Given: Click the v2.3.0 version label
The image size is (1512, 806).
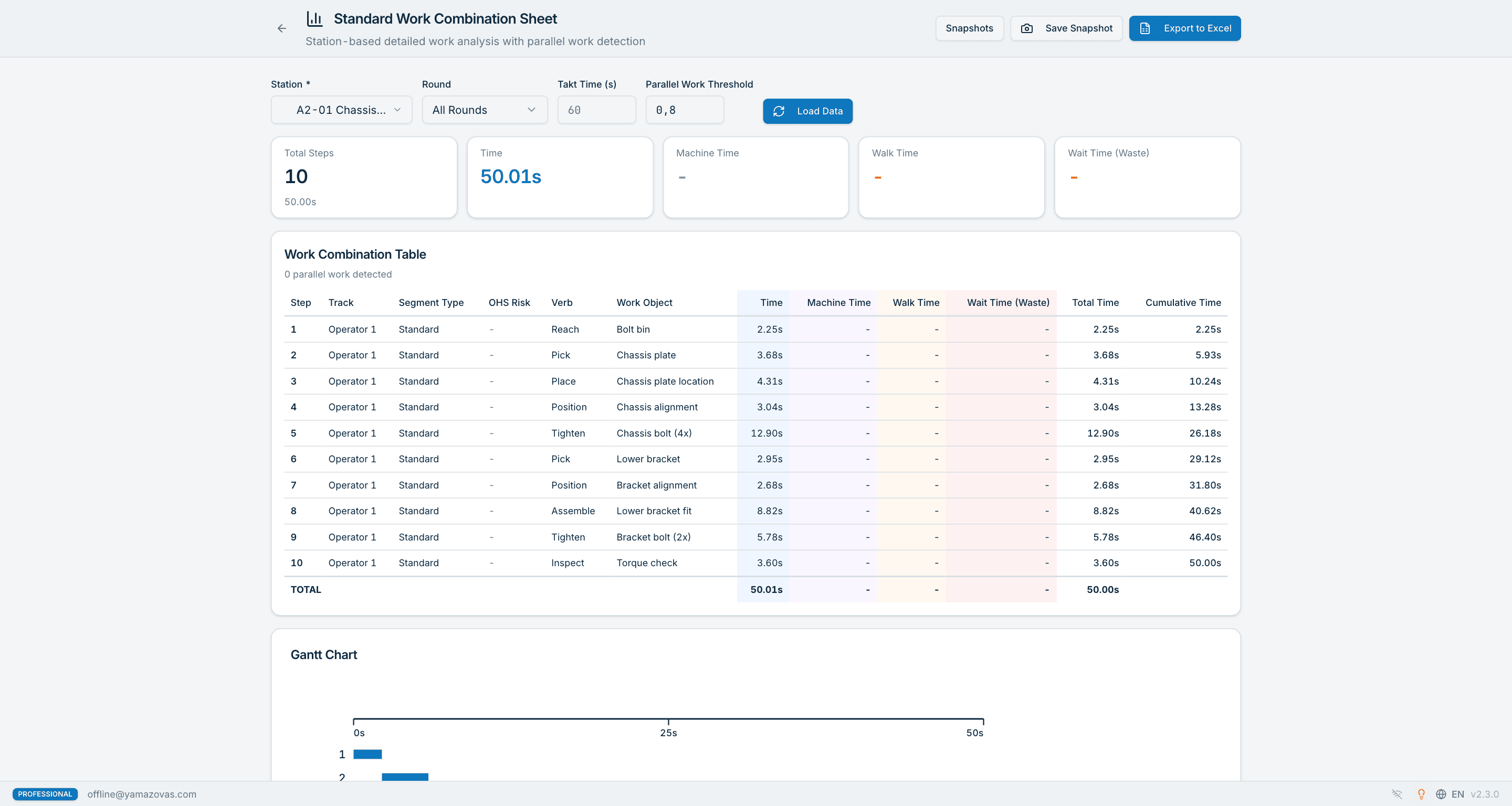Looking at the screenshot, I should [x=1484, y=794].
